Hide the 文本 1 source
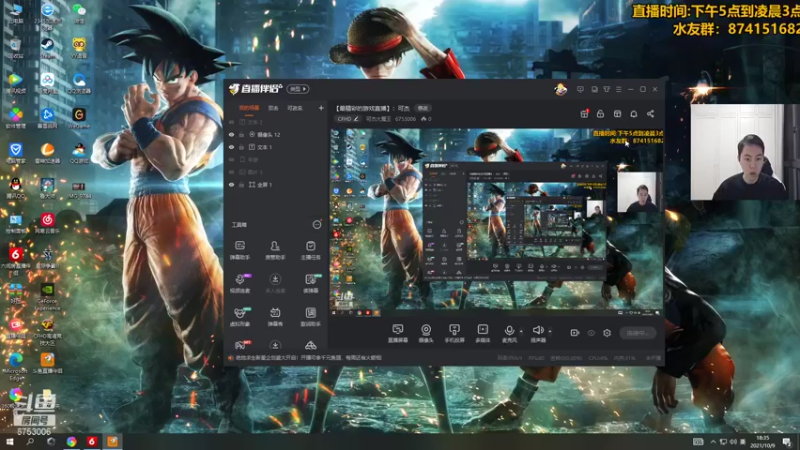This screenshot has height=450, width=800. coord(232,147)
